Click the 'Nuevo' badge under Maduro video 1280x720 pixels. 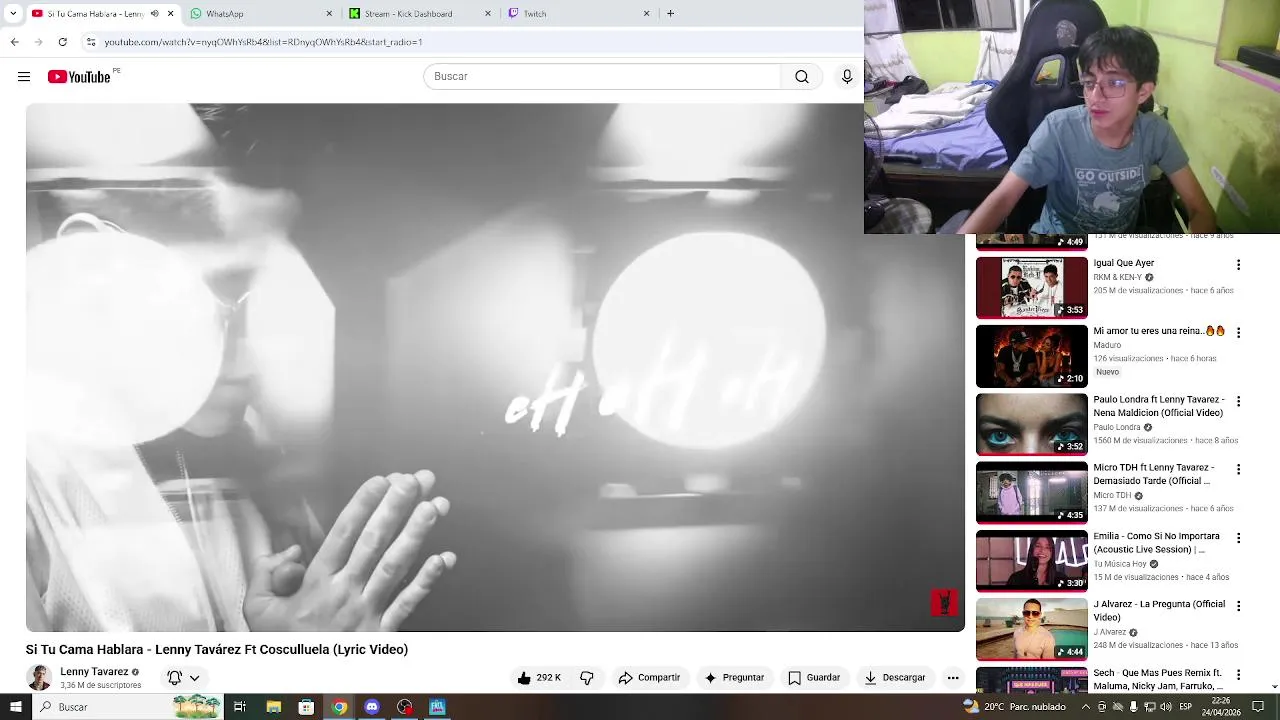(1107, 372)
